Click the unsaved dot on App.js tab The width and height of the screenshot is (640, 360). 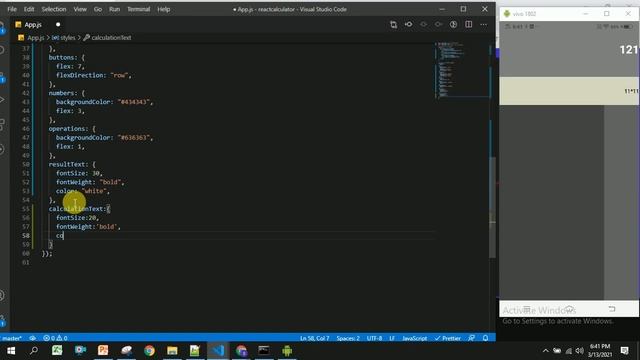coord(58,24)
